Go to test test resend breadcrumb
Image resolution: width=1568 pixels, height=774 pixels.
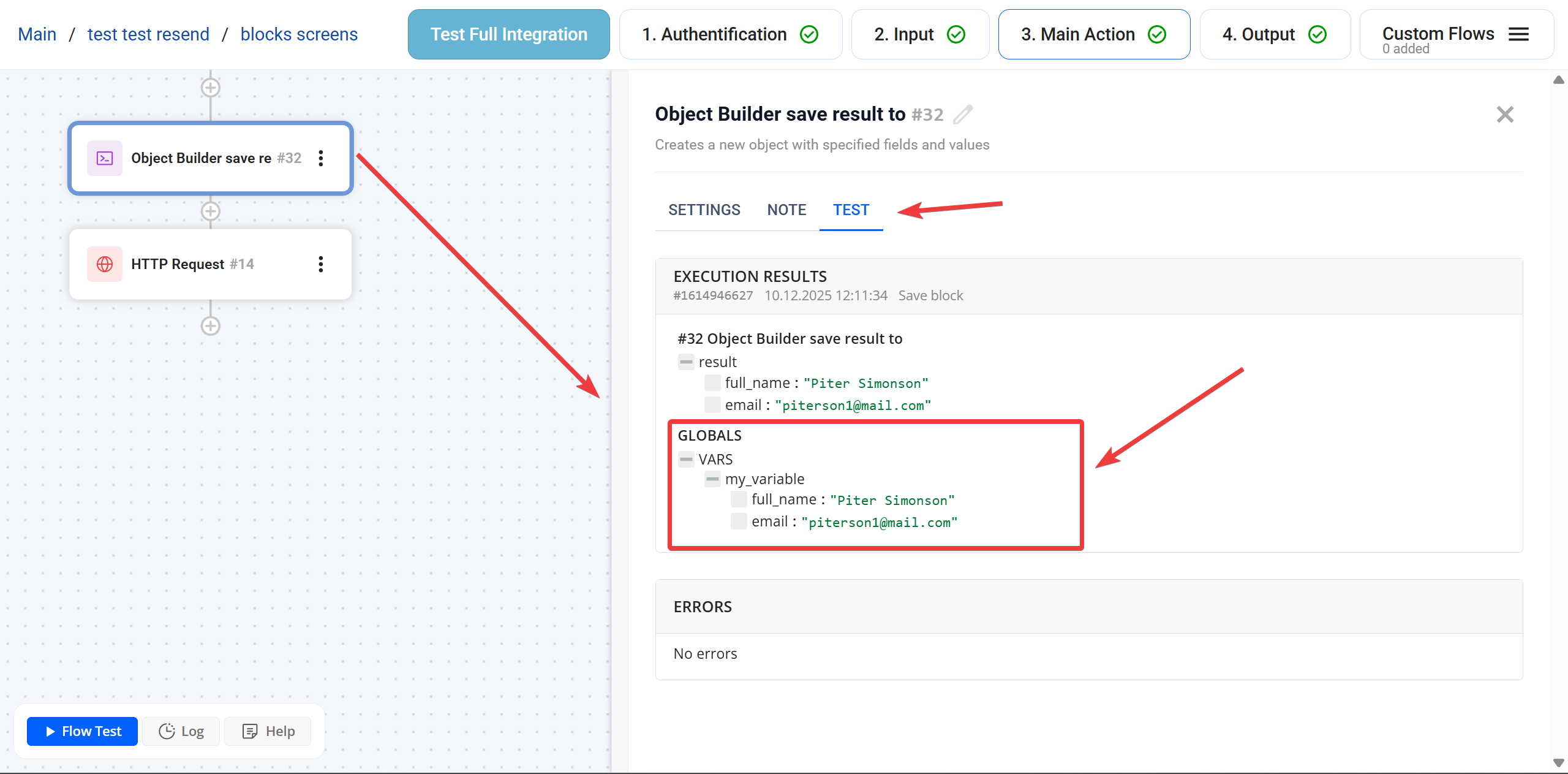[148, 34]
